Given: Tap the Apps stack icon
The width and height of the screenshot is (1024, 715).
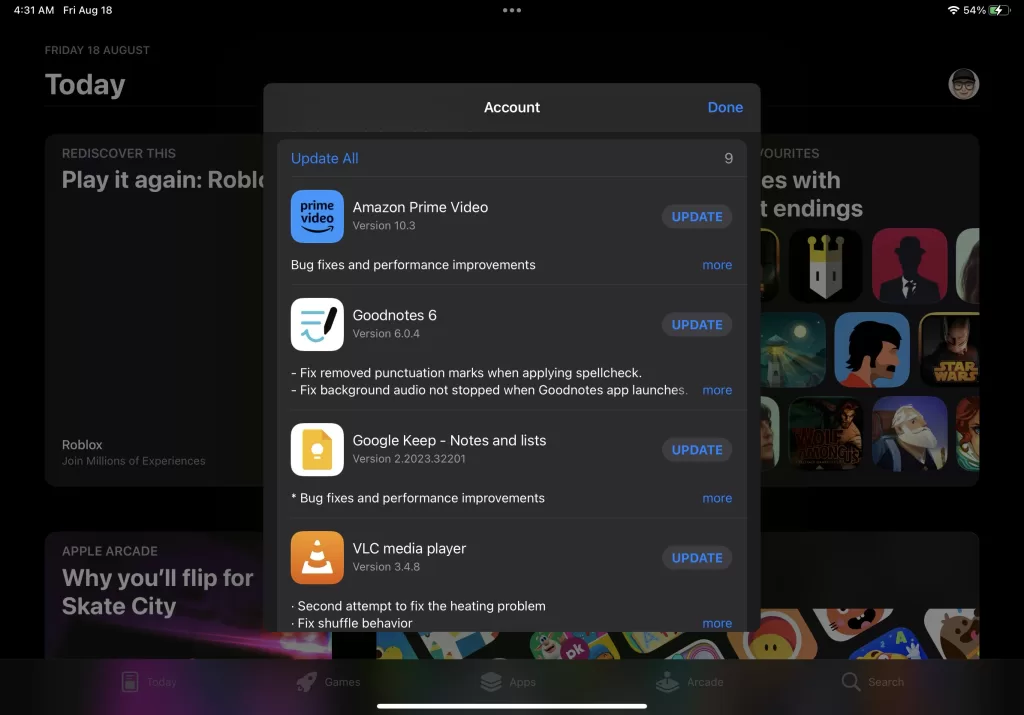Looking at the screenshot, I should [x=491, y=682].
